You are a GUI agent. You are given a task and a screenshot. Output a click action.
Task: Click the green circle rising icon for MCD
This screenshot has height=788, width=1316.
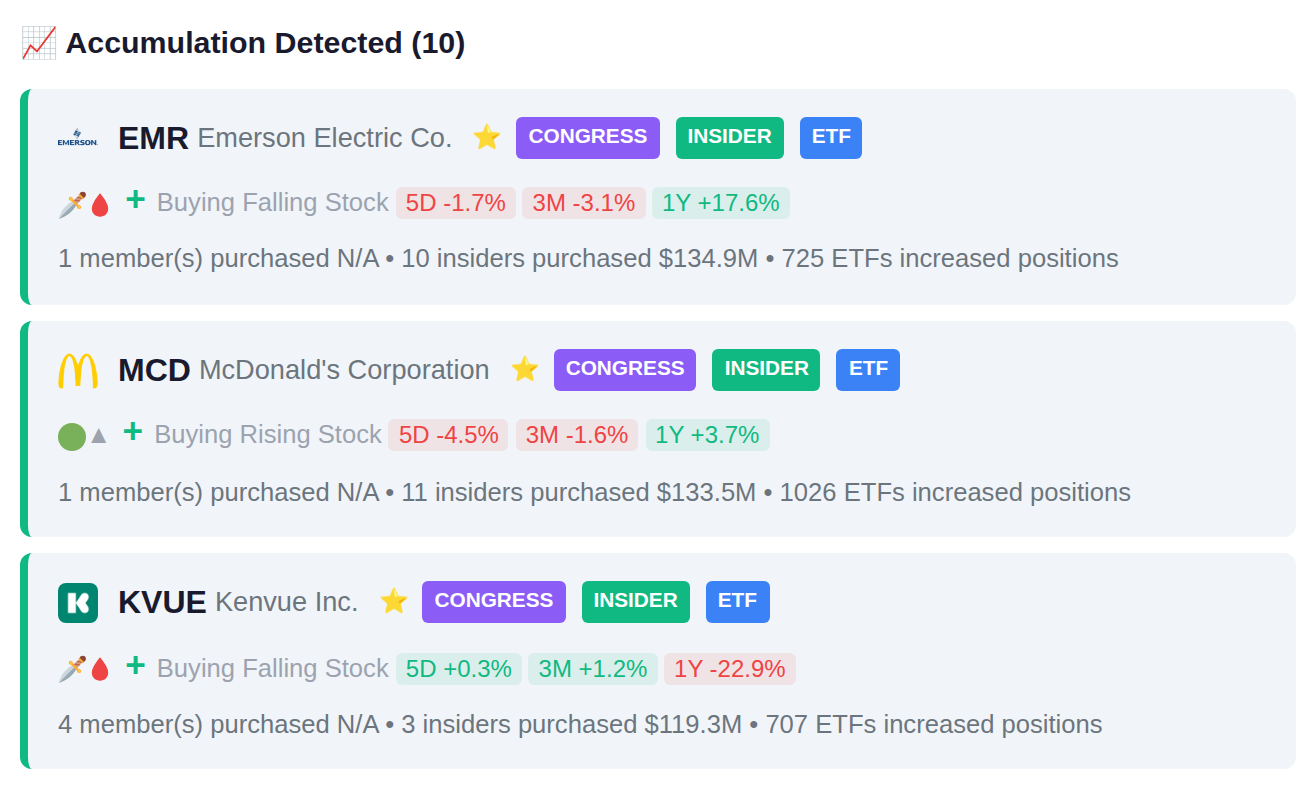83,436
